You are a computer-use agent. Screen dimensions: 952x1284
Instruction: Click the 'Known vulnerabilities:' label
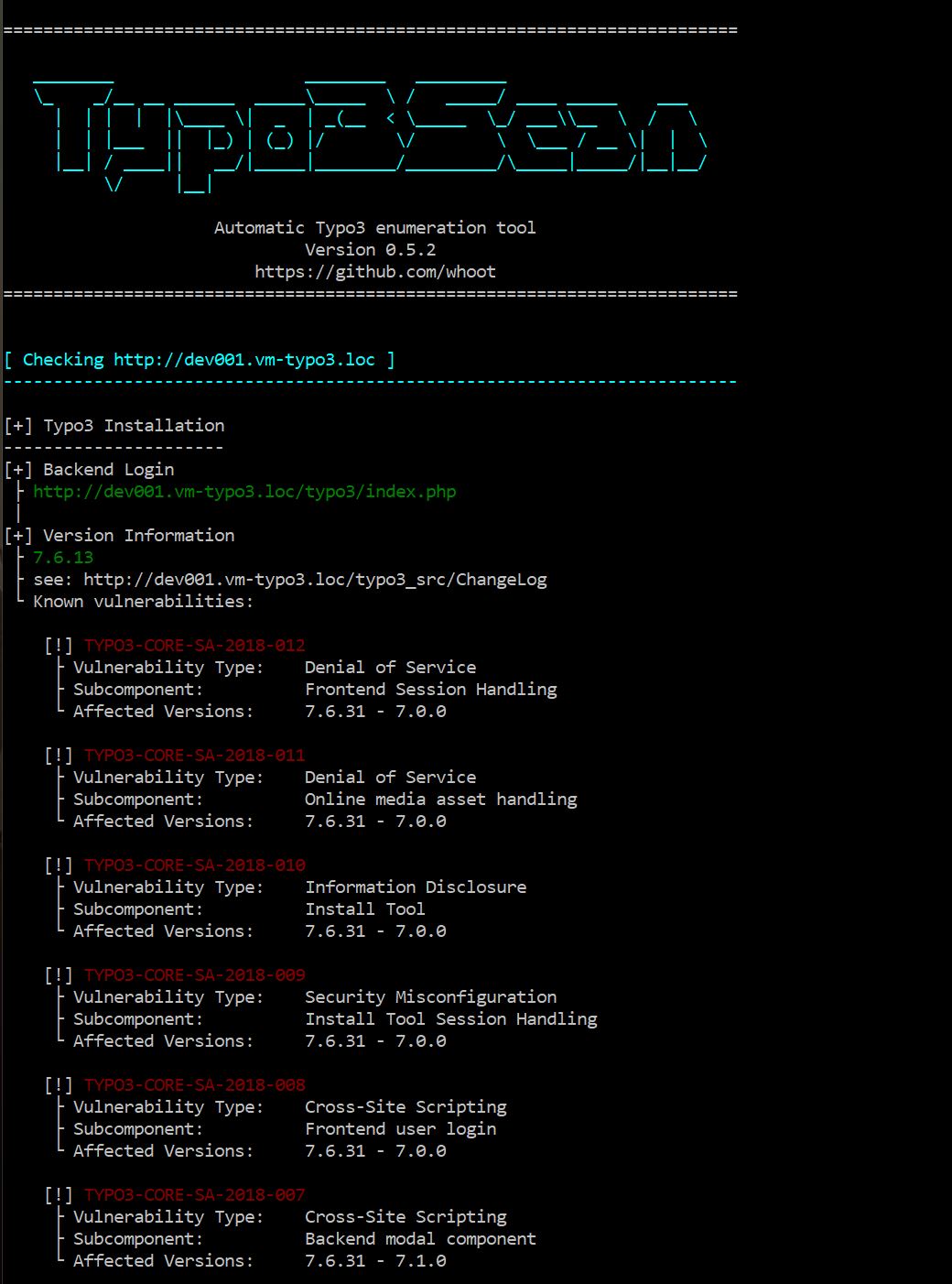point(143,602)
